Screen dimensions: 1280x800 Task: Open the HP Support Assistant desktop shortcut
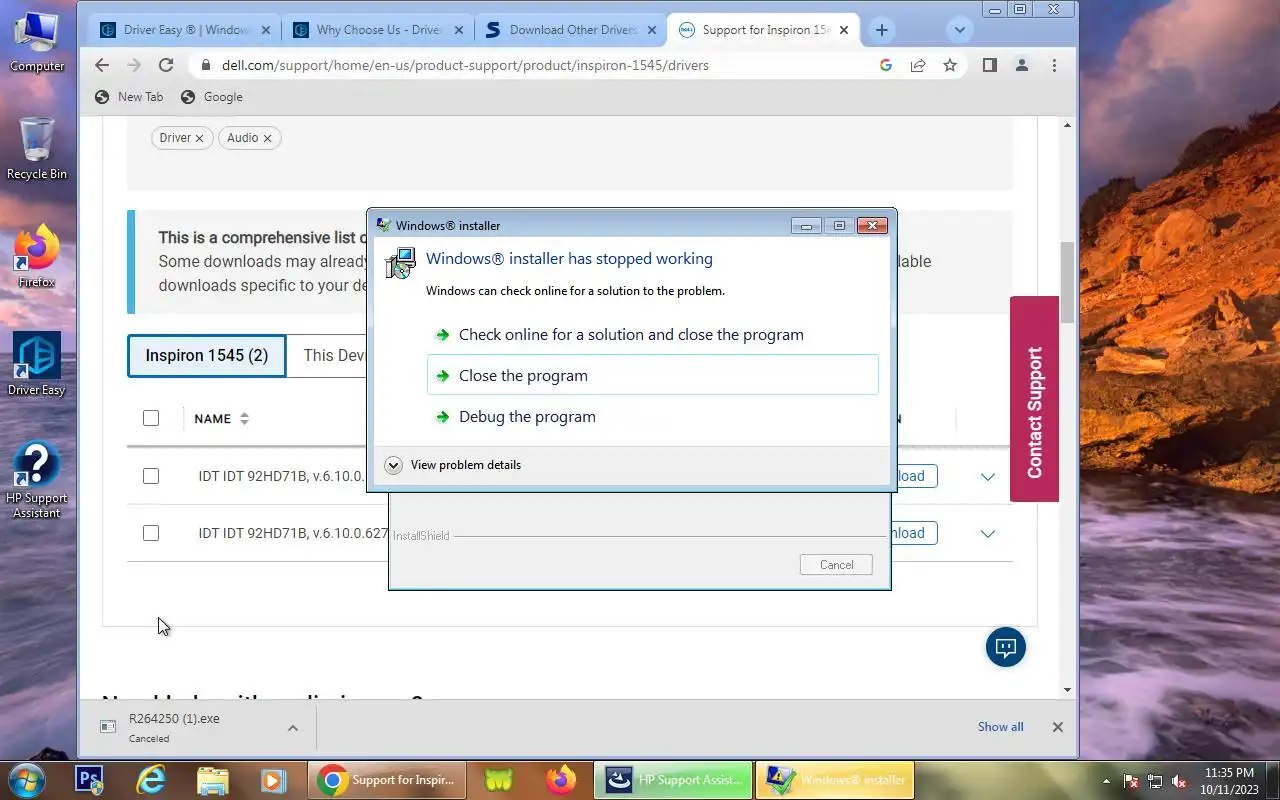click(37, 480)
